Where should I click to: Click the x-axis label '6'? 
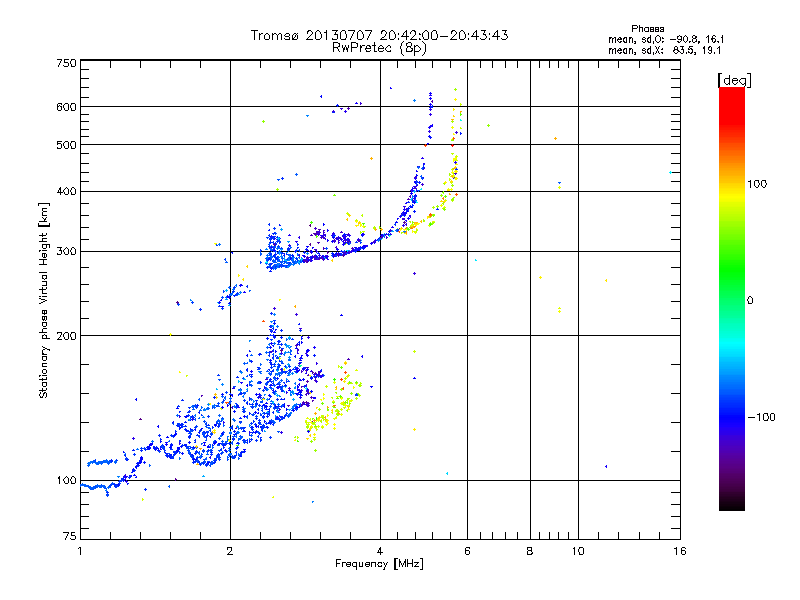coord(467,551)
